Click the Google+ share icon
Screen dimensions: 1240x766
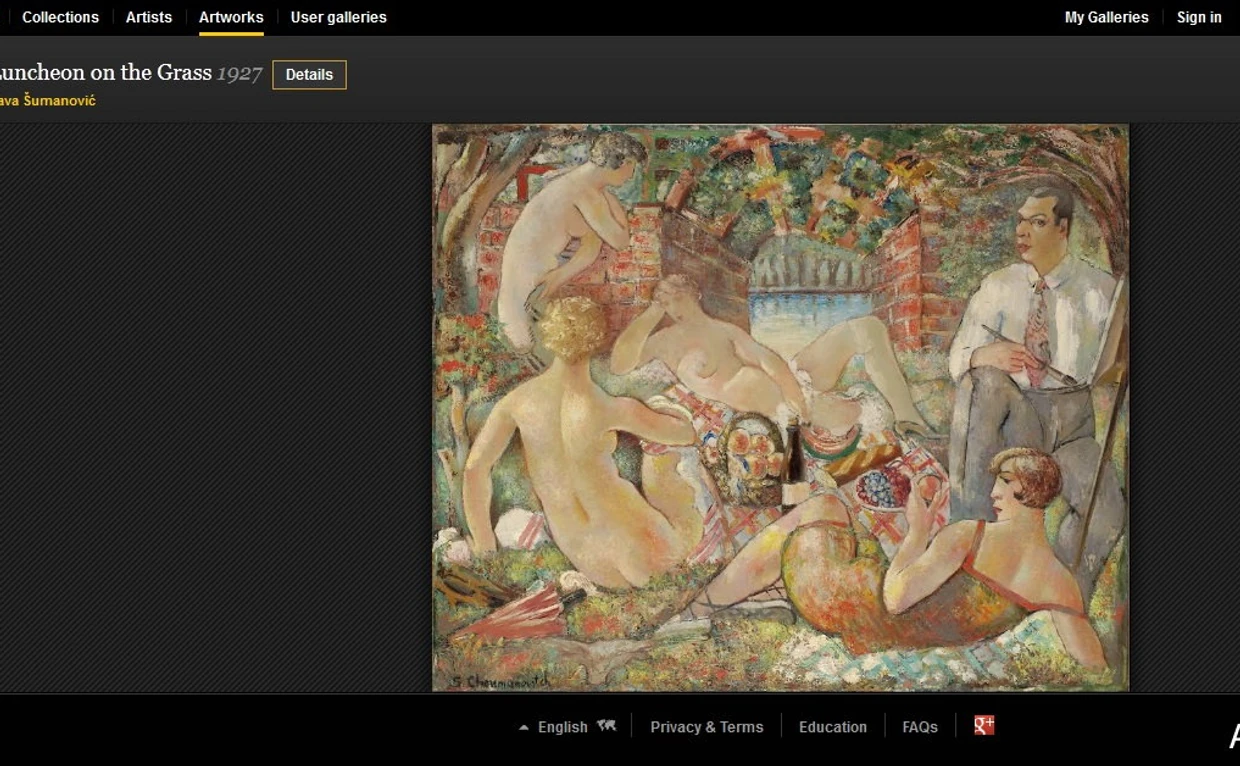point(984,726)
